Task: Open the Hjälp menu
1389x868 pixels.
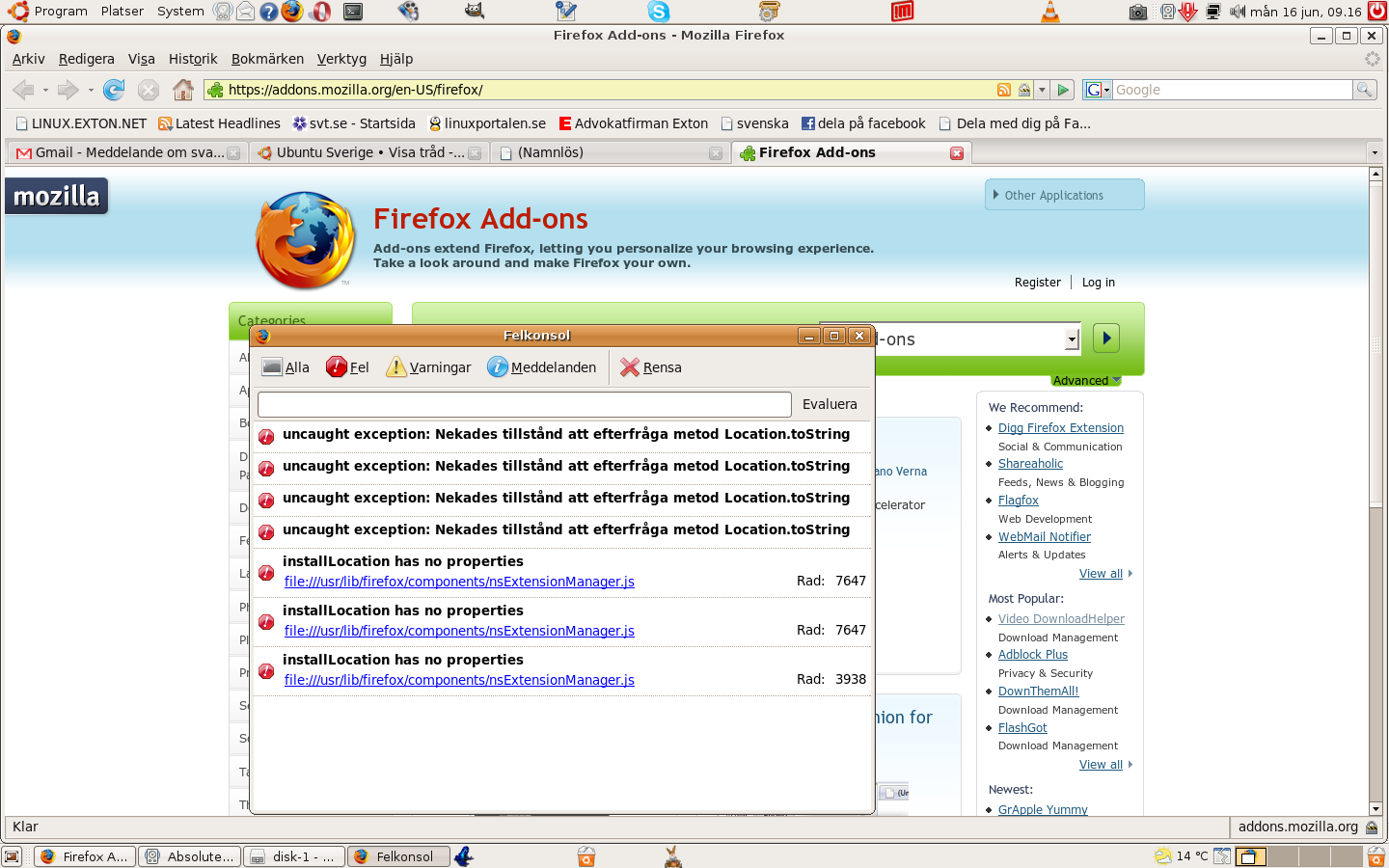Action: tap(396, 59)
